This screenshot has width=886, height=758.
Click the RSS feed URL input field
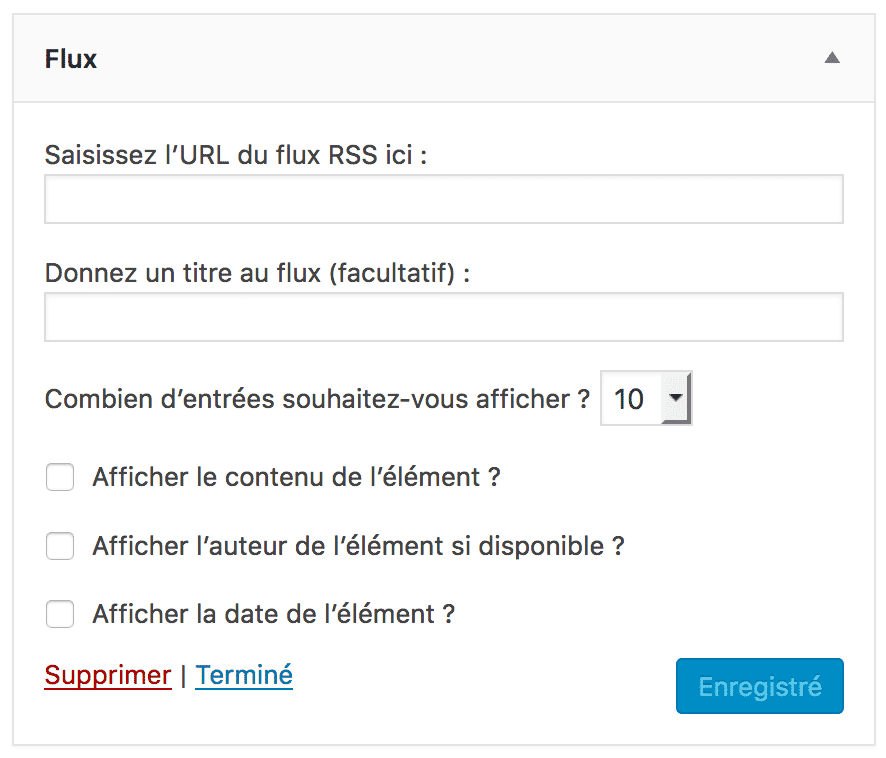(443, 199)
